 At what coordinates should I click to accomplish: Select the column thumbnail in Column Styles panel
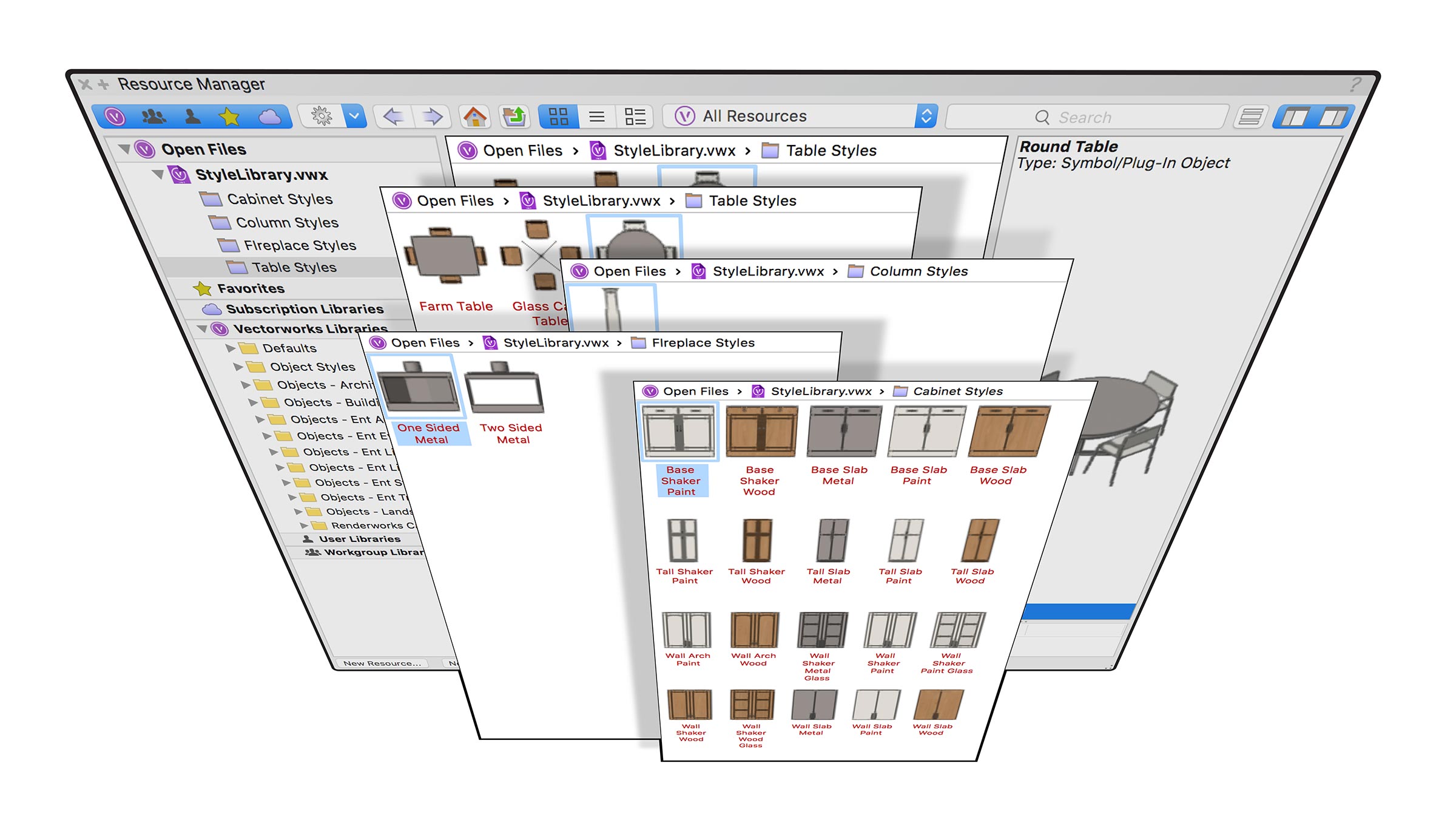click(x=612, y=308)
